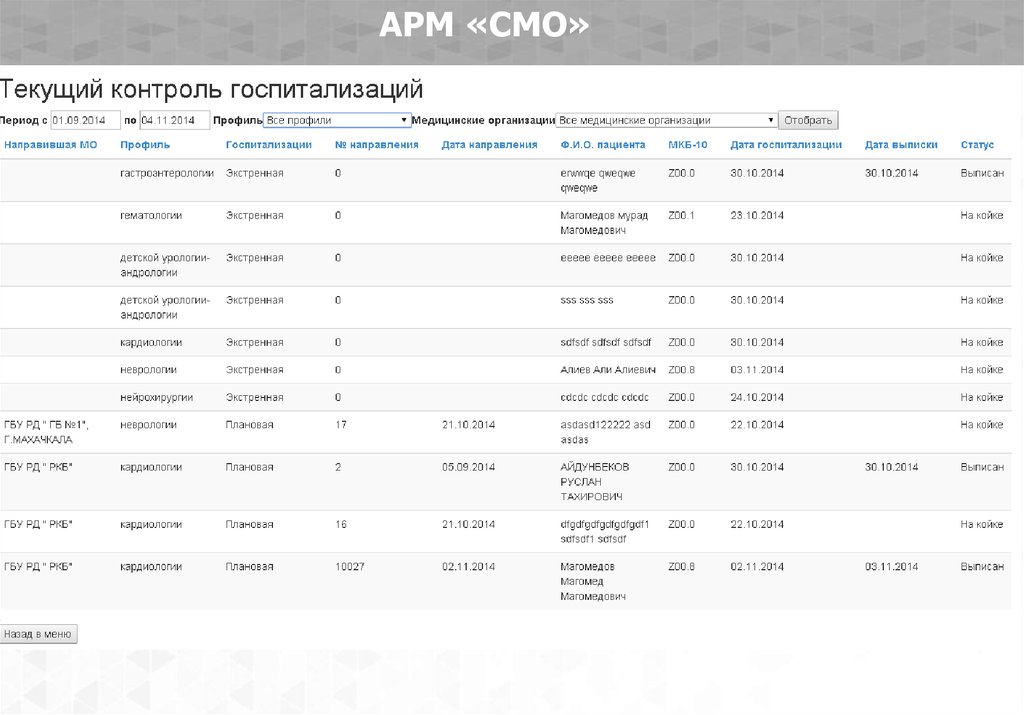This screenshot has height=715, width=1024.
Task: Sort by № направления column header
Action: pyautogui.click(x=376, y=145)
